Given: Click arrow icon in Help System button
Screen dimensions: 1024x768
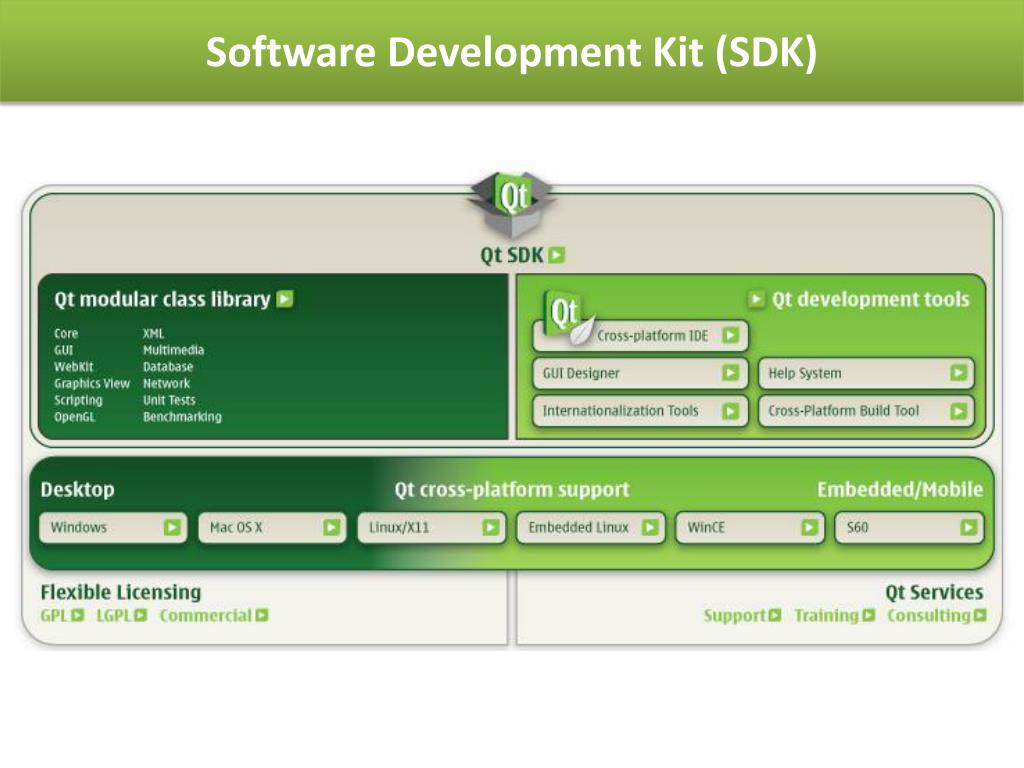Looking at the screenshot, I should click(x=958, y=373).
